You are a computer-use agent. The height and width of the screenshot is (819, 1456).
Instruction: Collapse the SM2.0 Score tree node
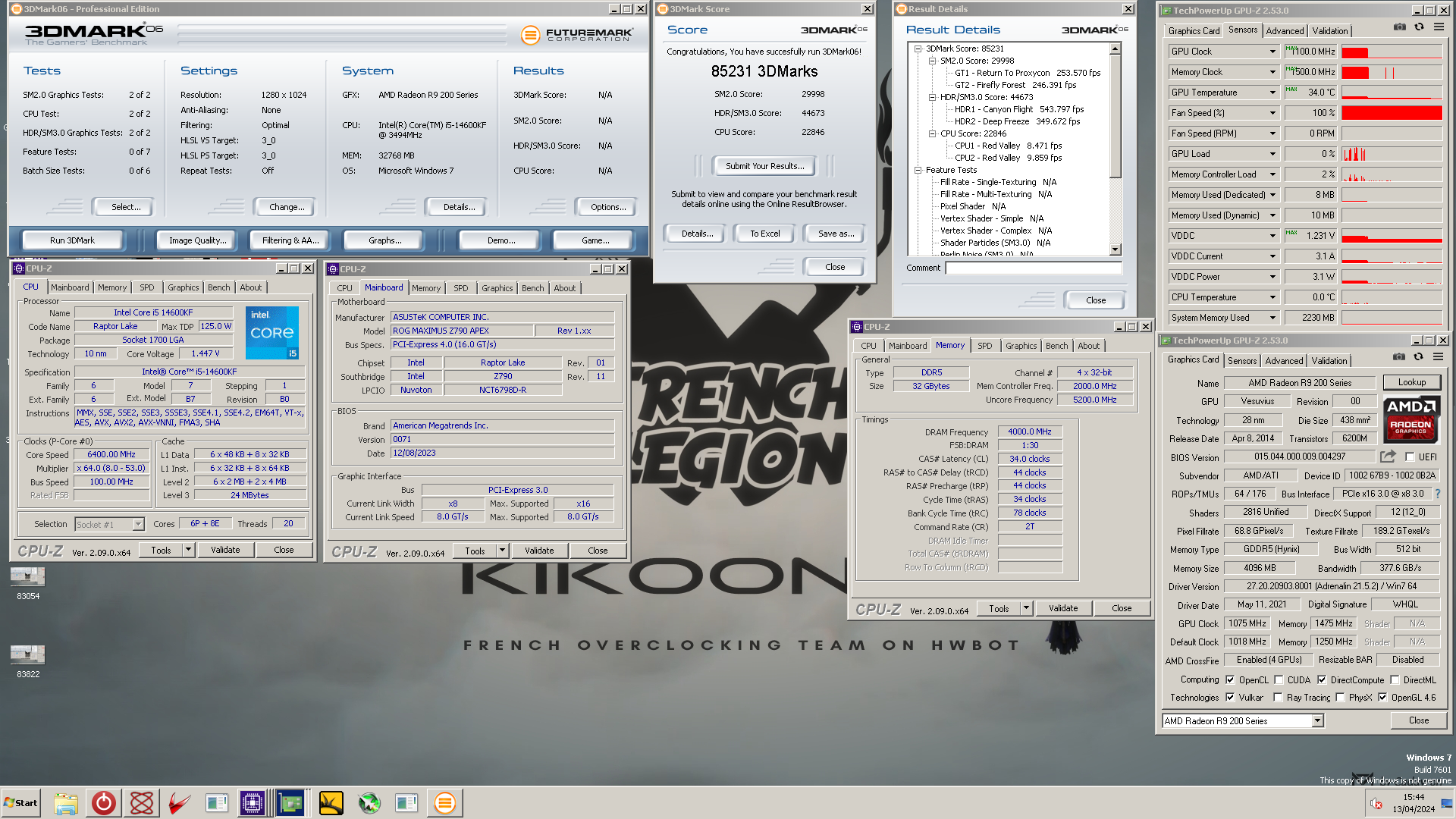click(x=933, y=61)
